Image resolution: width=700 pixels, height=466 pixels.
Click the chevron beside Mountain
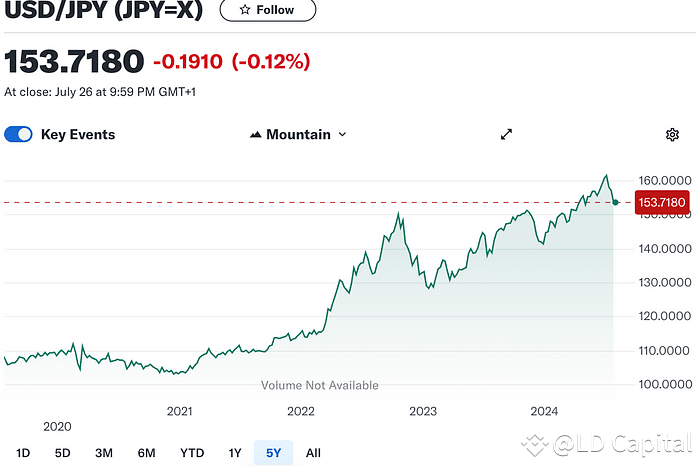[x=342, y=135]
